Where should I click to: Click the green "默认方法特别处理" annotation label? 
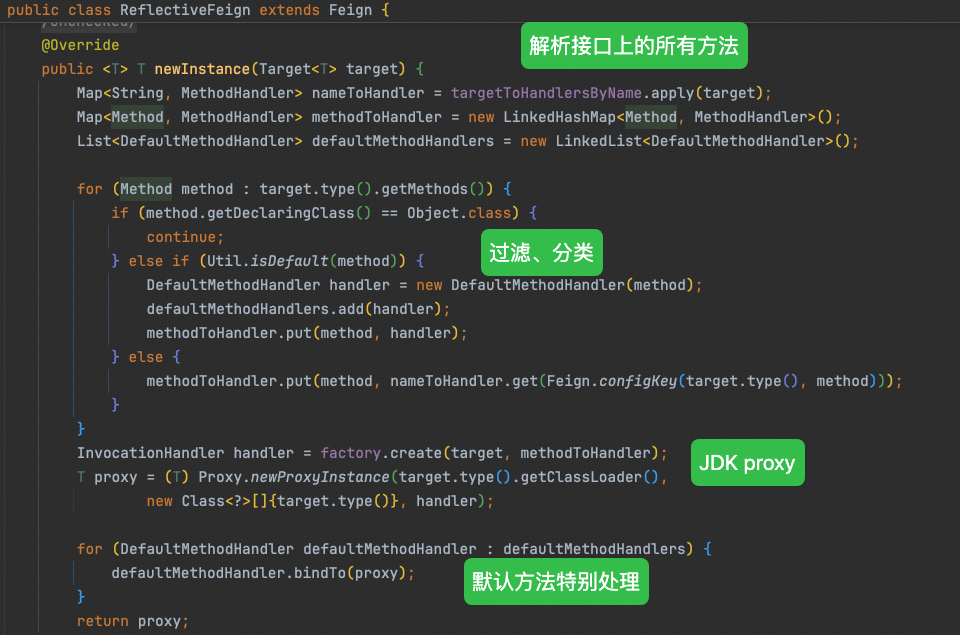click(556, 581)
